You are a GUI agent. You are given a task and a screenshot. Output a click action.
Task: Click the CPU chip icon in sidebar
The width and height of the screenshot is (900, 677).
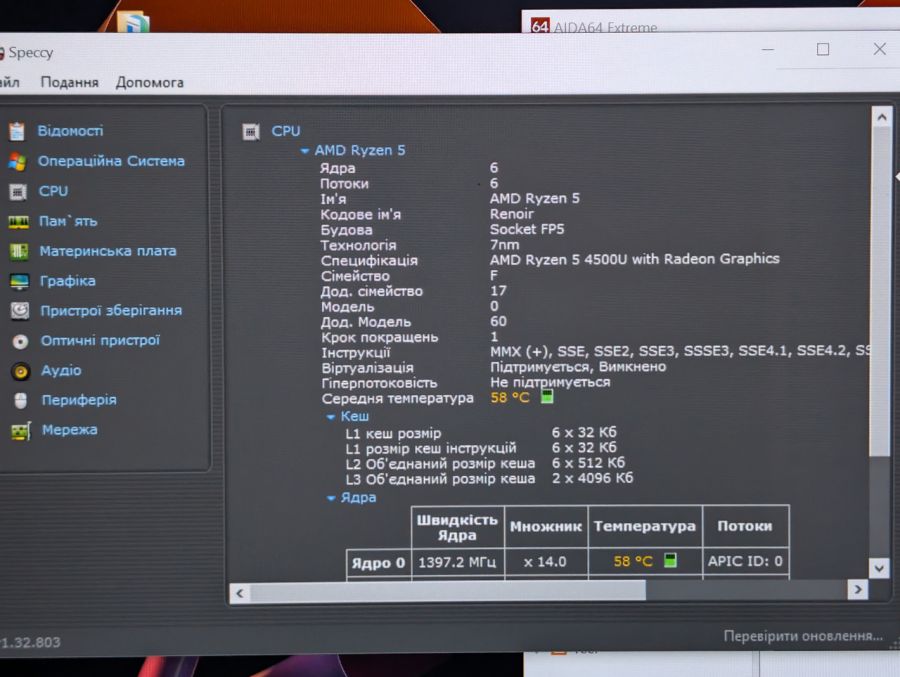(18, 192)
